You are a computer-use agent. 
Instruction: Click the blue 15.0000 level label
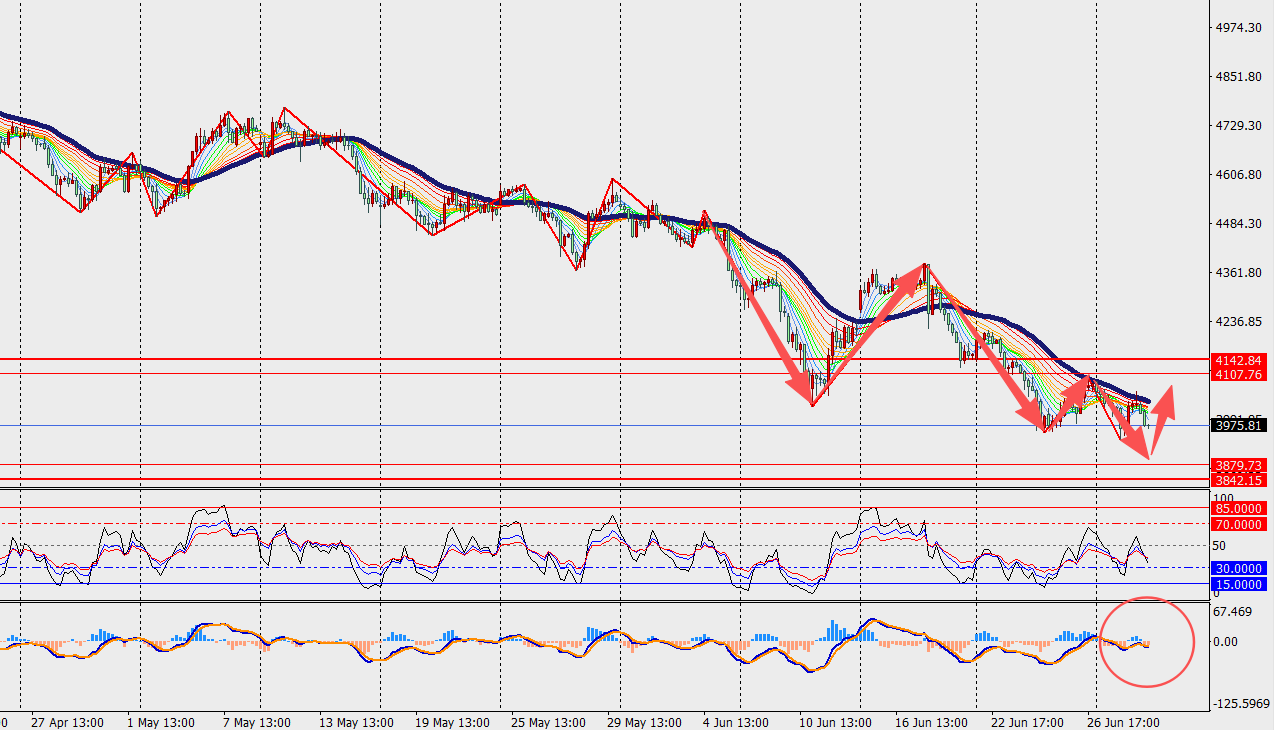pyautogui.click(x=1238, y=584)
